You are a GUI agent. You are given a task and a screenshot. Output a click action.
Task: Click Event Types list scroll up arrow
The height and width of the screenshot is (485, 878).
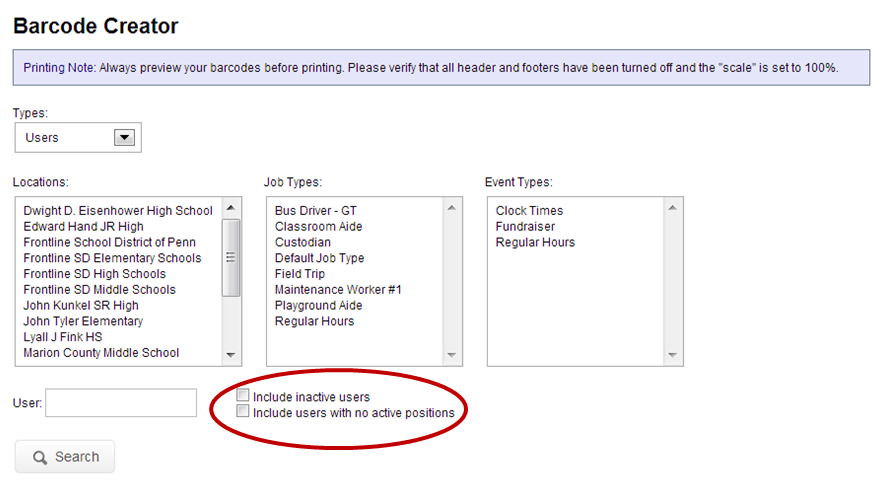coord(672,208)
